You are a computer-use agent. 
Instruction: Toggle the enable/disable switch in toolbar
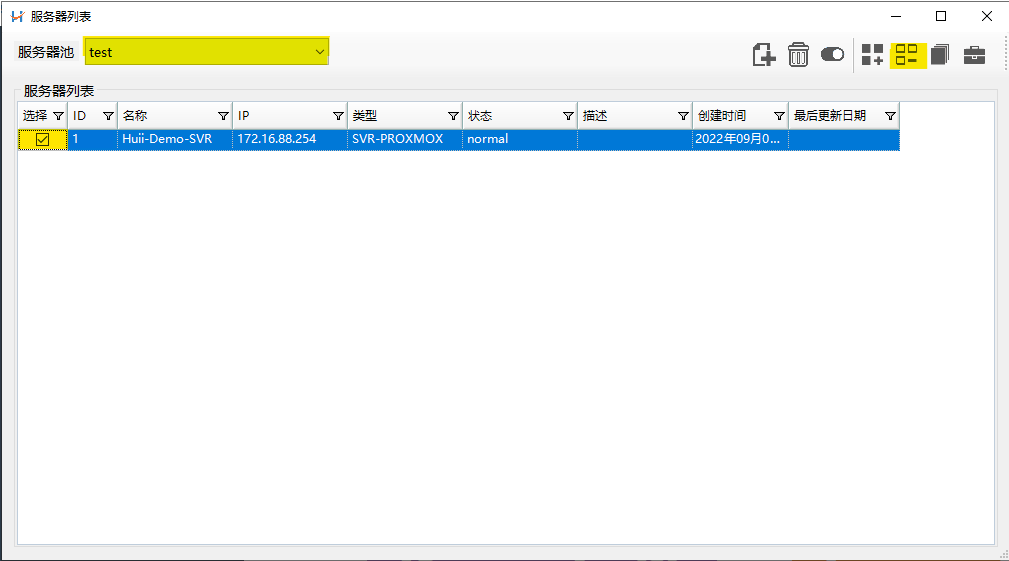pos(832,55)
